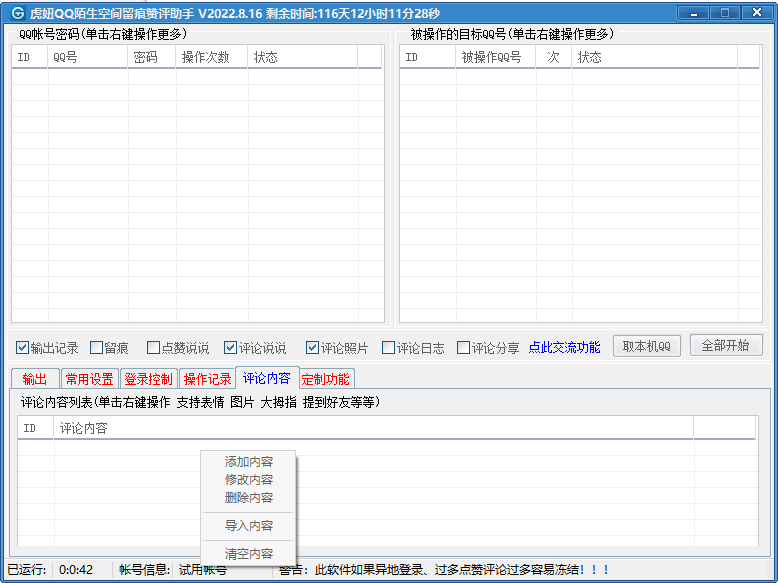778x583 pixels.
Task: Minimize the 虎妞QQ window
Action: pyautogui.click(x=694, y=12)
